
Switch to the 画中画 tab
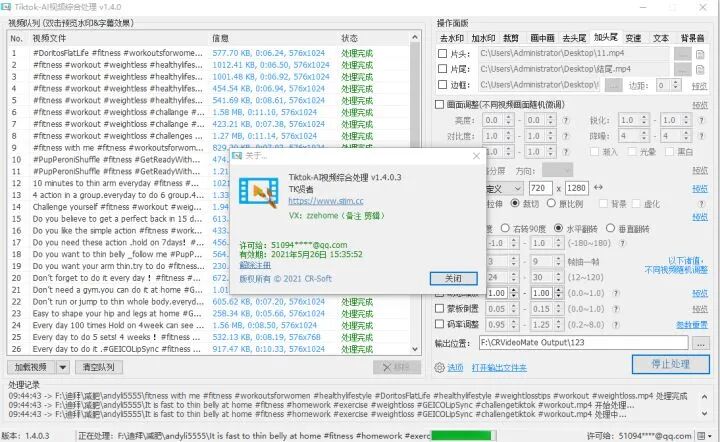(542, 38)
